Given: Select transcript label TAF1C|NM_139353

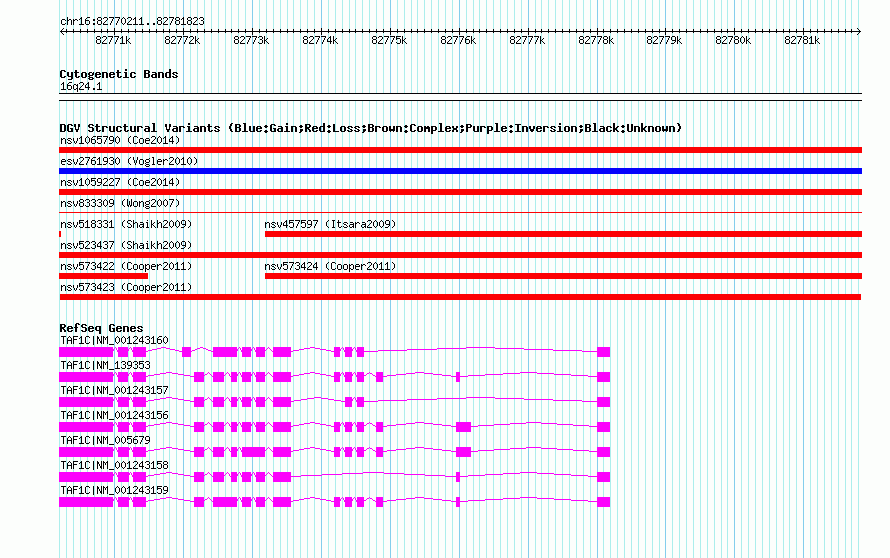Looking at the screenshot, I should click(105, 366).
